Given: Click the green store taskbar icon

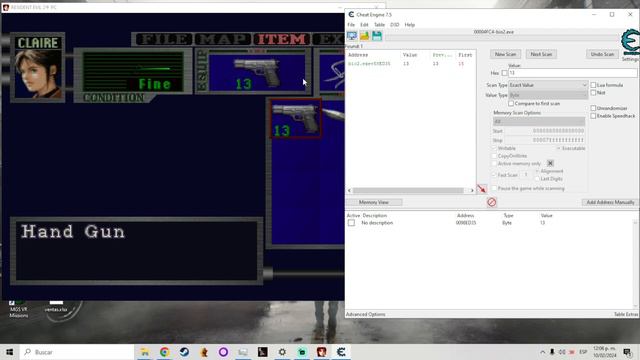Looking at the screenshot, I should click(302, 352).
